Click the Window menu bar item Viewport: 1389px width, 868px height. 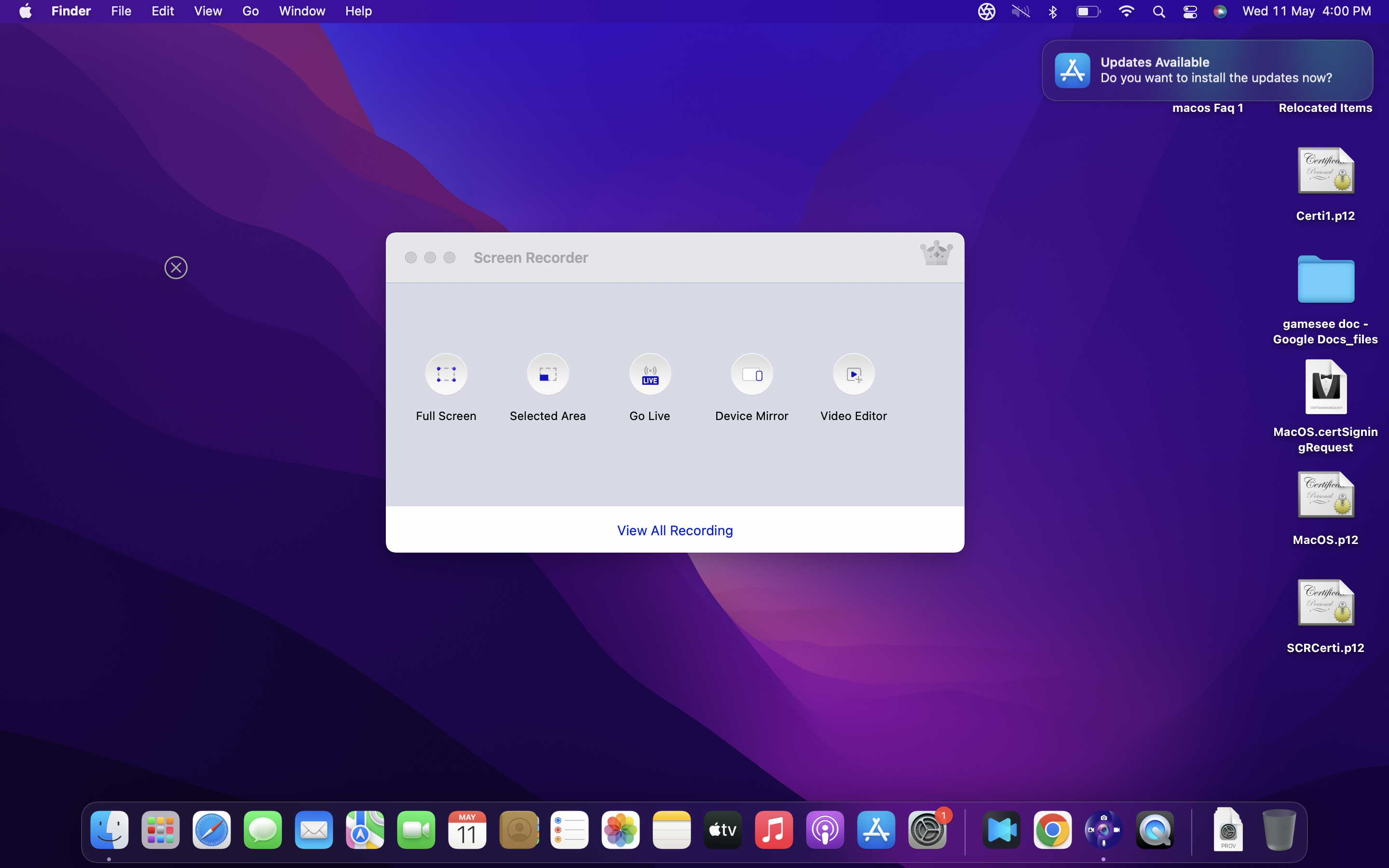click(302, 12)
